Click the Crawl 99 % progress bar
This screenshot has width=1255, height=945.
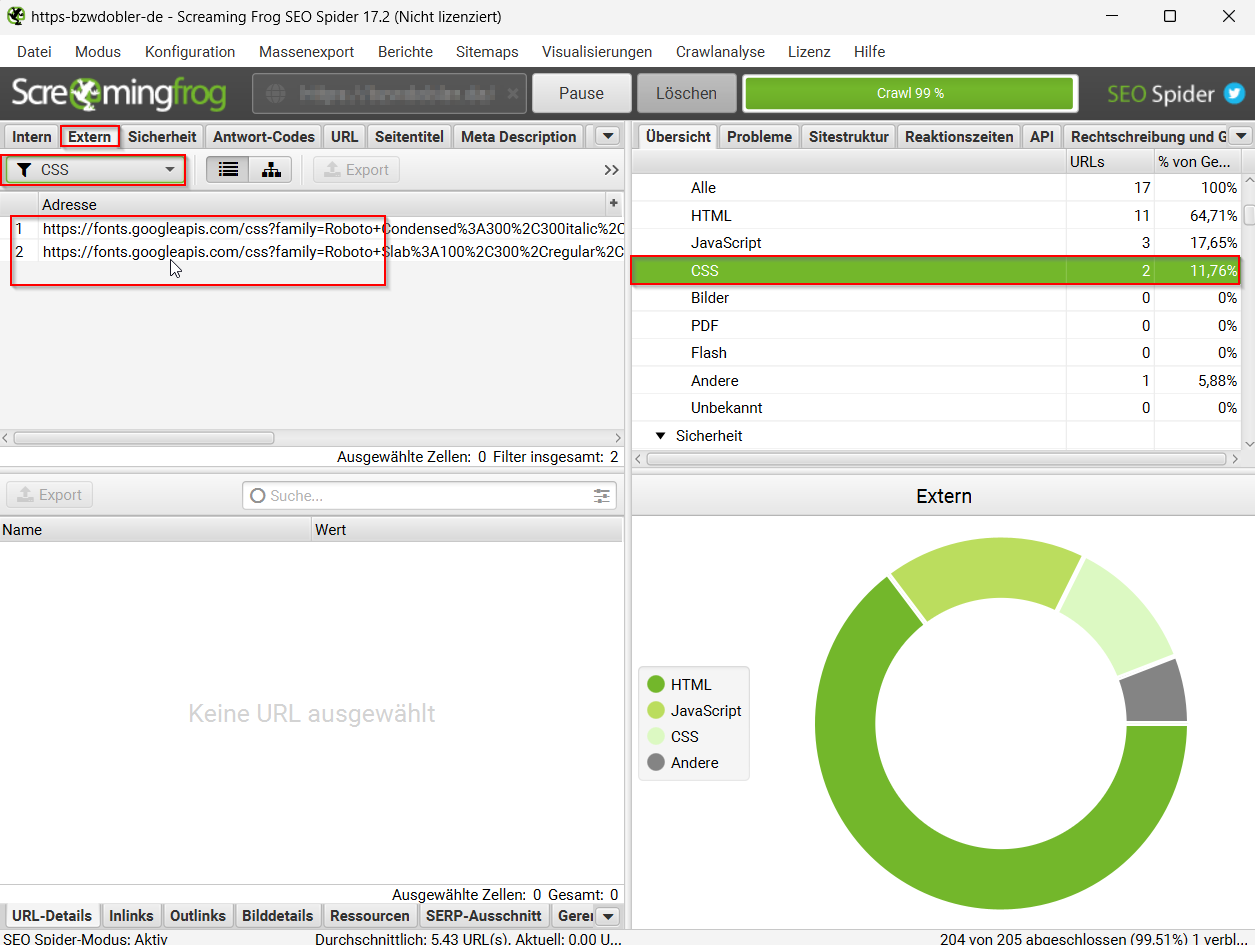tap(910, 93)
